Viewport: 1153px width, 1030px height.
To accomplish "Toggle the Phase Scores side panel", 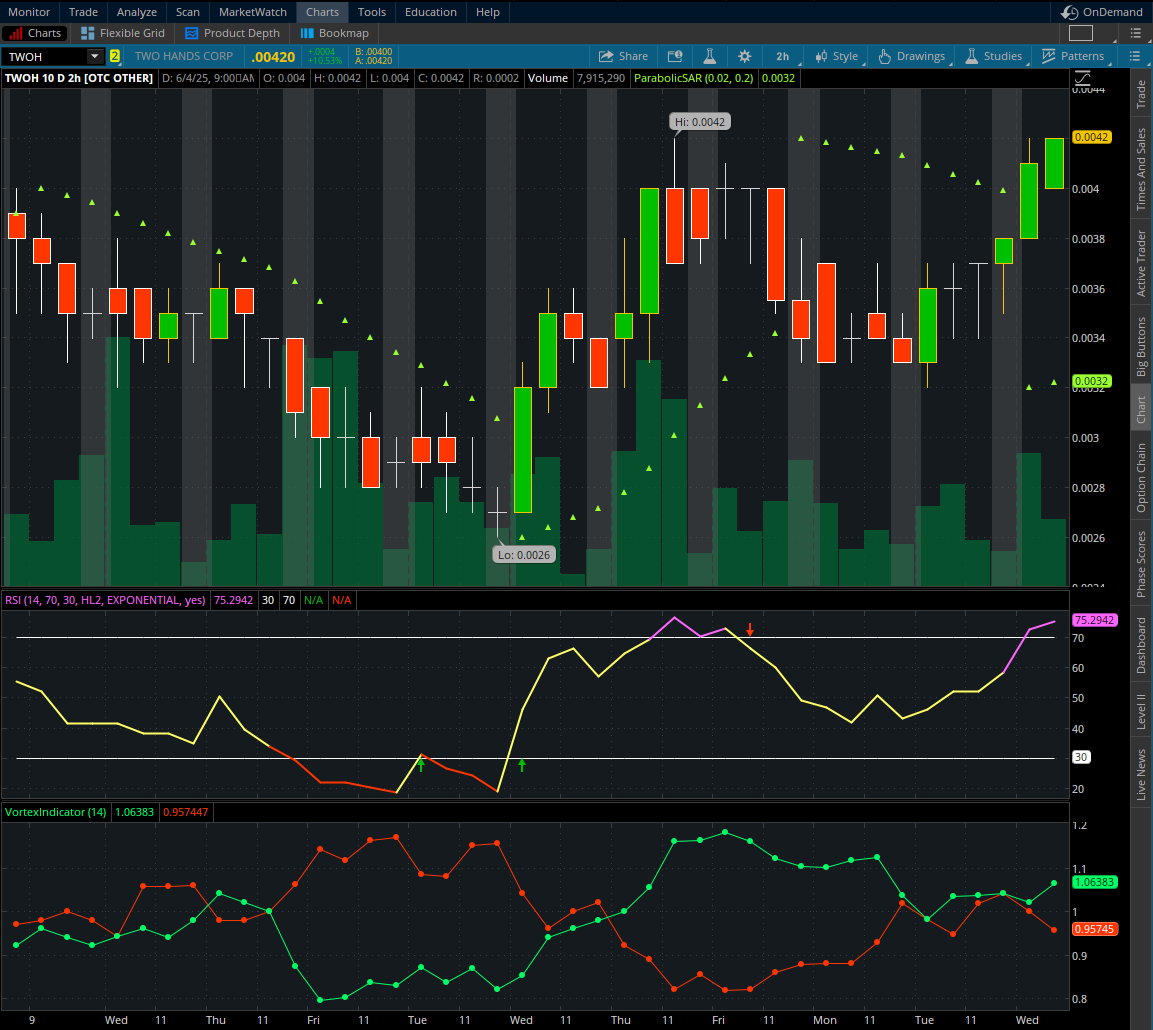I will pos(1141,564).
